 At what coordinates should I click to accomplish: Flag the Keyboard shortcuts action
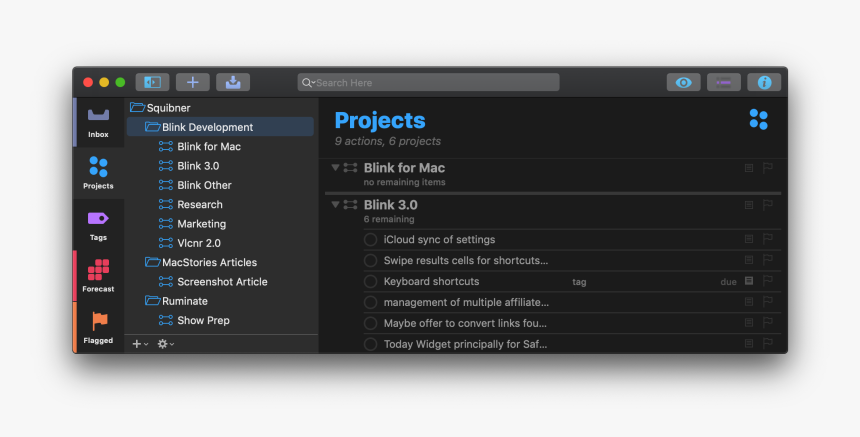click(x=768, y=281)
